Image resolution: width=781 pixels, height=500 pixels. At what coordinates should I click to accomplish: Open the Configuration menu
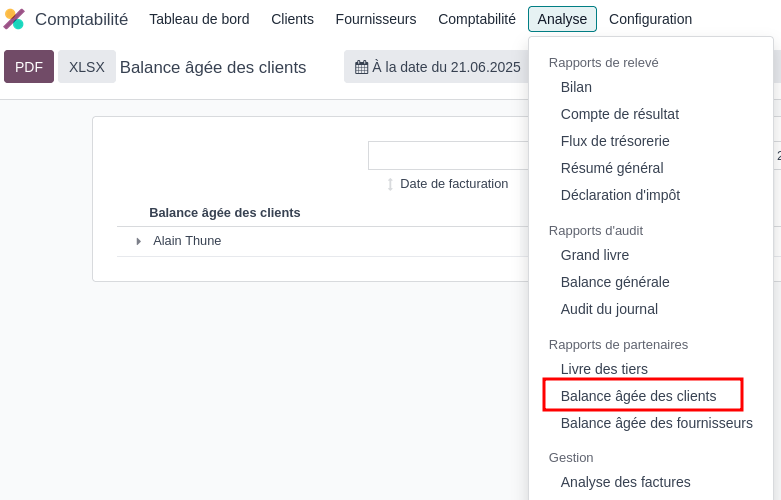pos(650,19)
